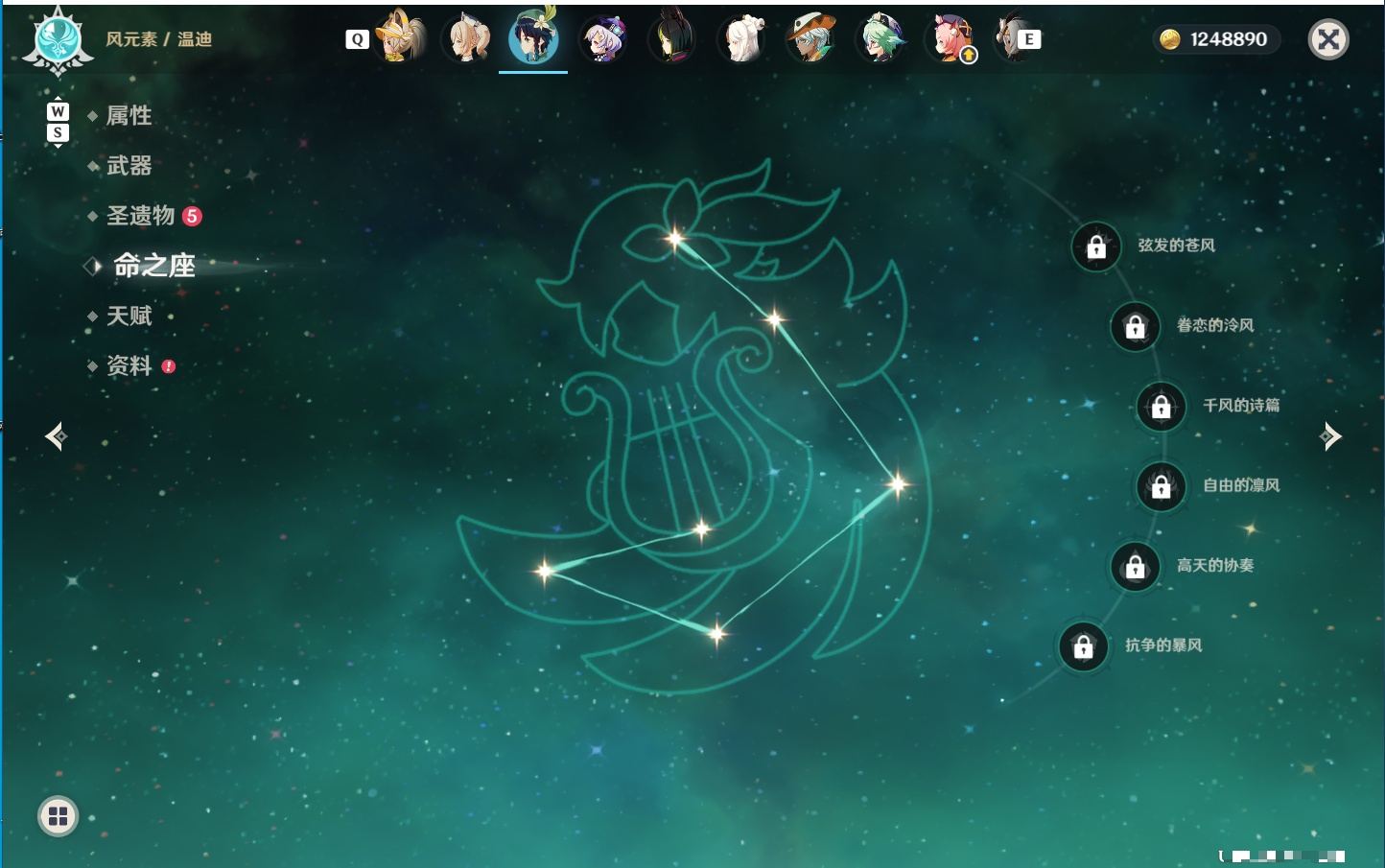Image resolution: width=1385 pixels, height=868 pixels.
Task: Select the pink-haired character portrait with upgrade arrow
Action: [950, 39]
